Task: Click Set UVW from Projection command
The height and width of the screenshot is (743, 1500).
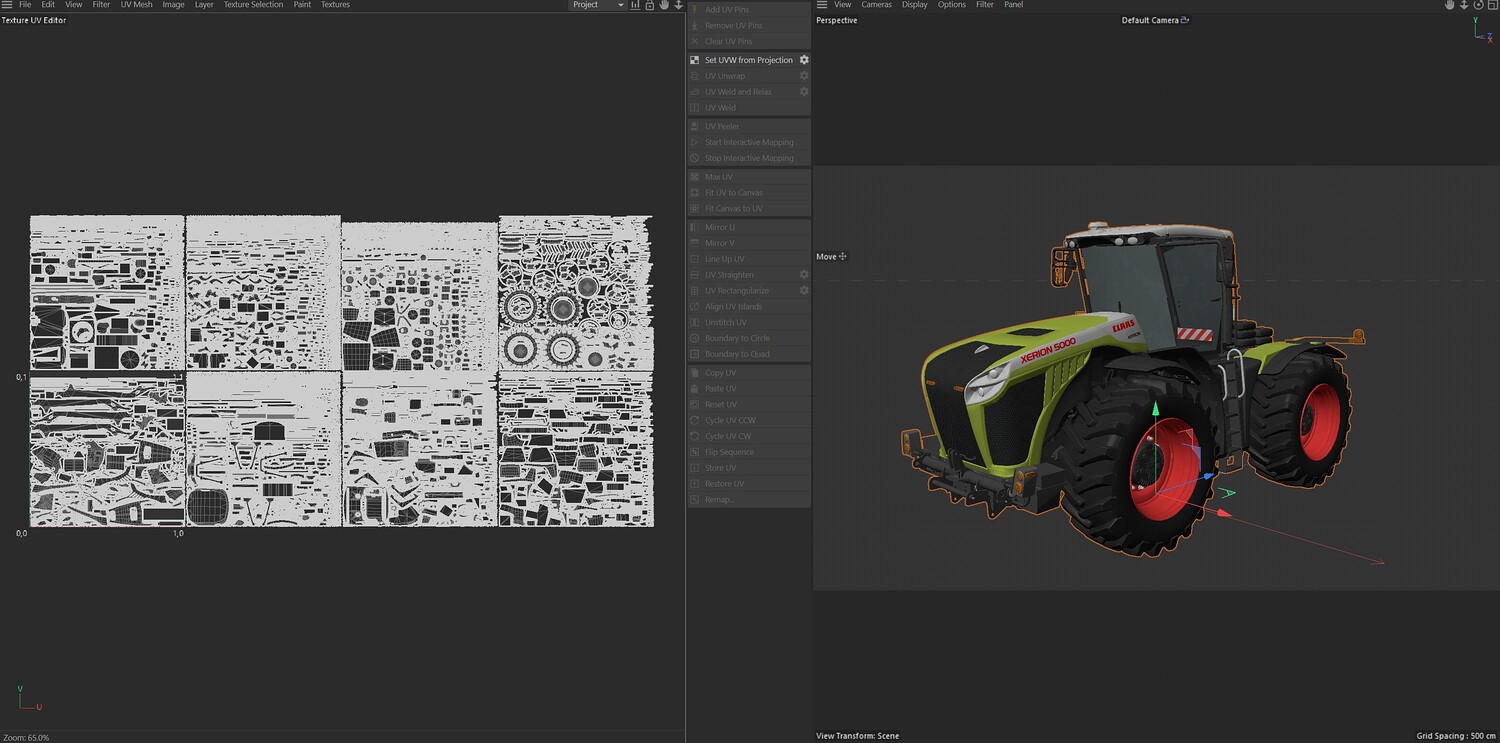Action: [x=748, y=60]
